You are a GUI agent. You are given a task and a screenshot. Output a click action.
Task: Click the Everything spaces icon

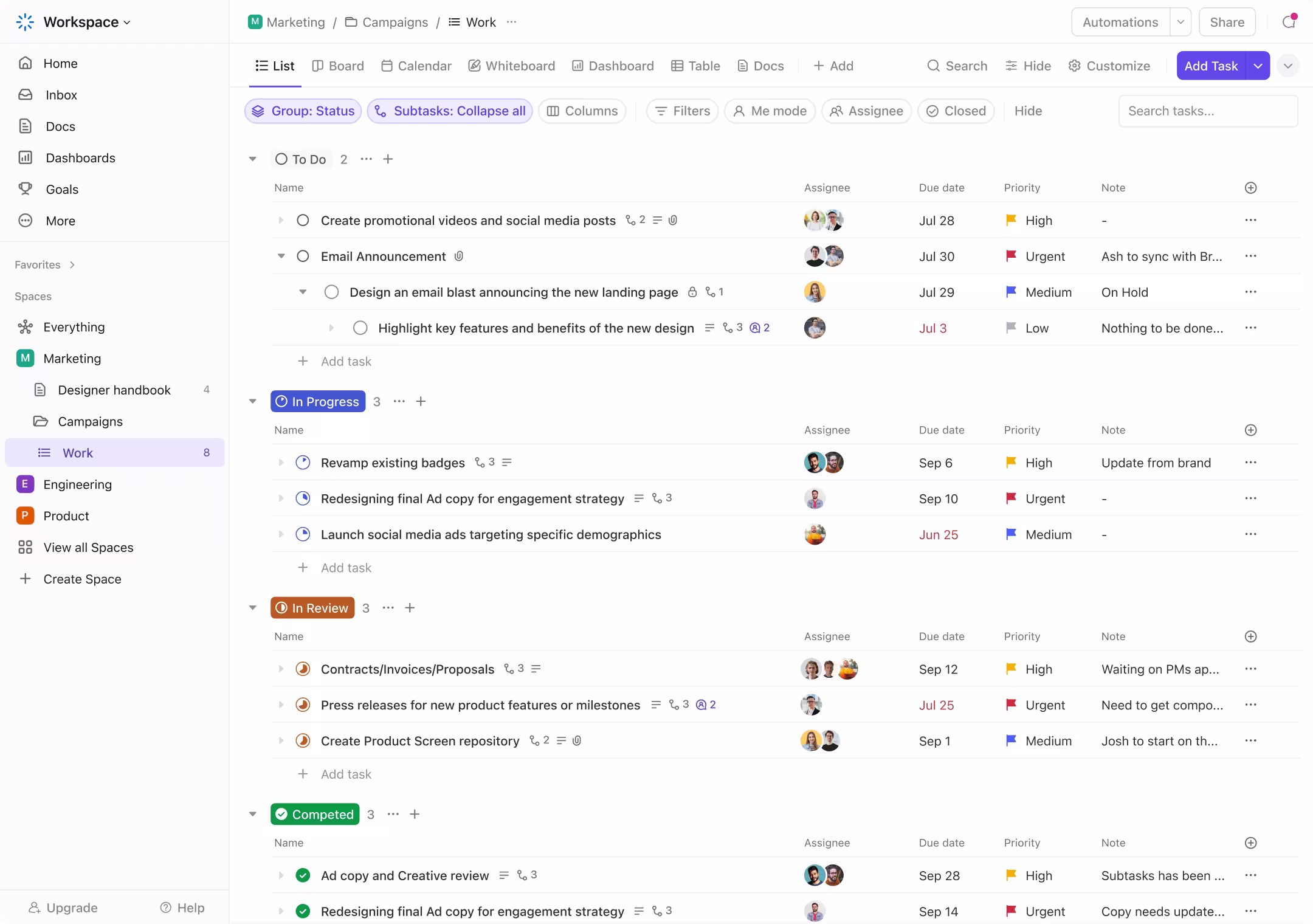pyautogui.click(x=25, y=327)
